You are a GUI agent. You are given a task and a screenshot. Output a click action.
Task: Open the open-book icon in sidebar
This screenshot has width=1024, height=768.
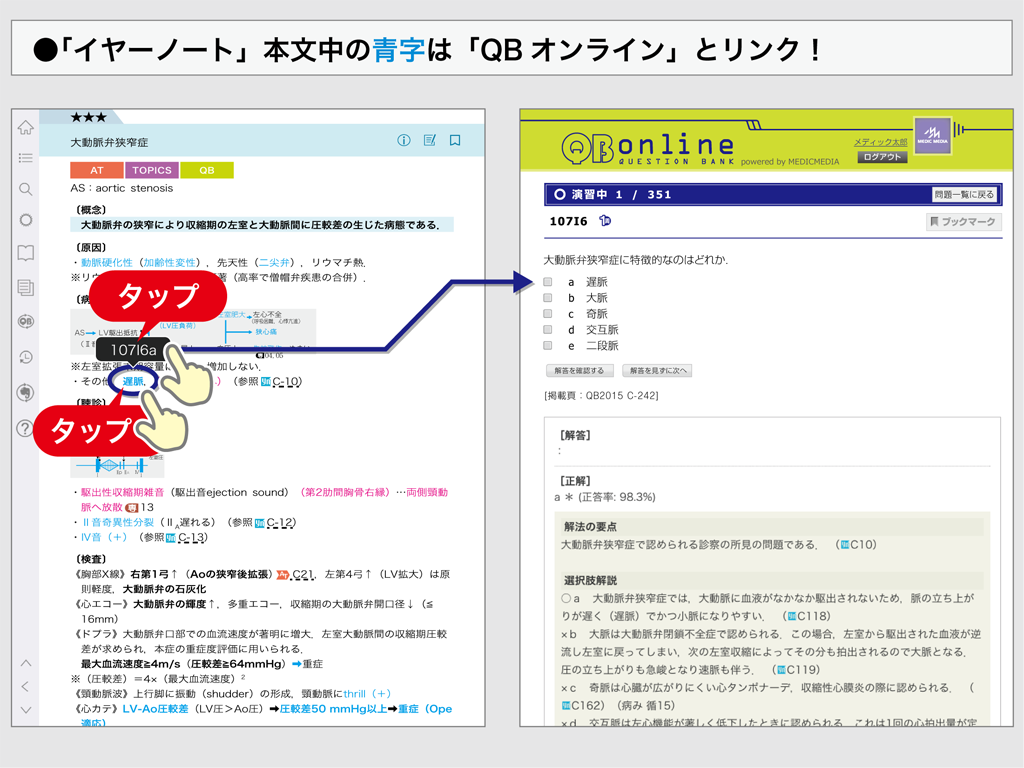[x=25, y=253]
